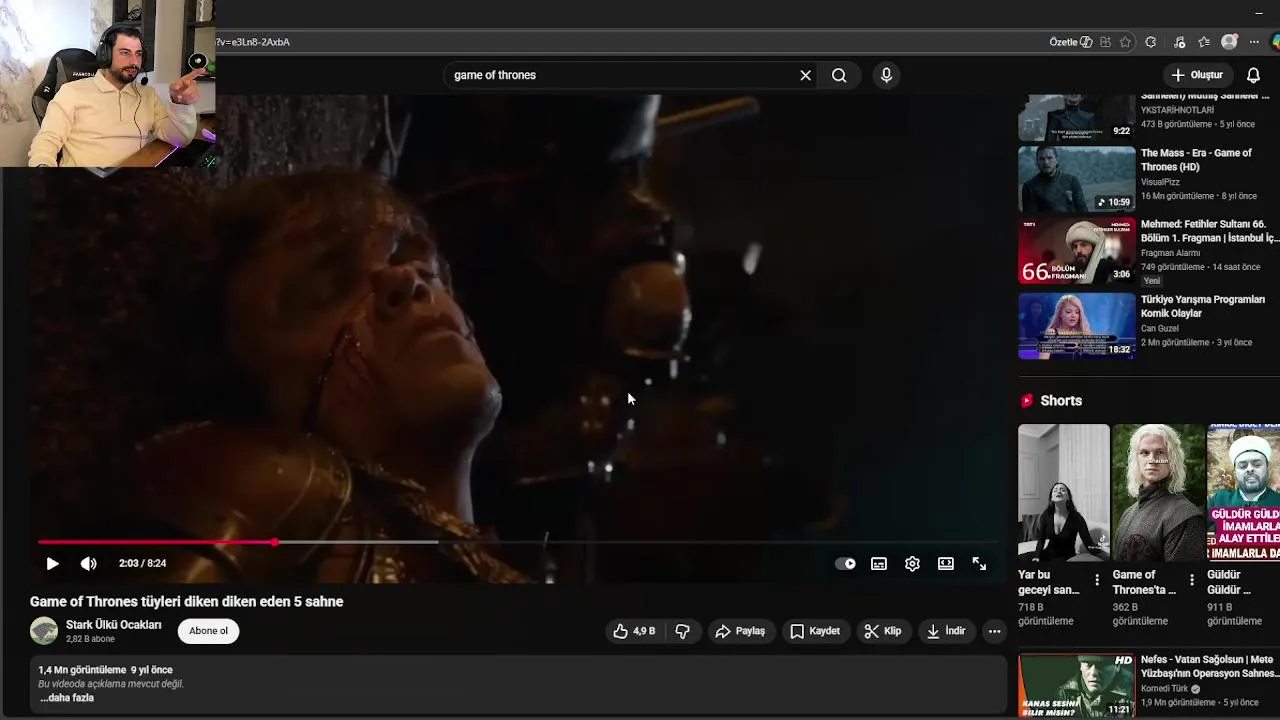Open the favorites list icon
Viewport: 1280px width, 720px height.
tap(1204, 42)
